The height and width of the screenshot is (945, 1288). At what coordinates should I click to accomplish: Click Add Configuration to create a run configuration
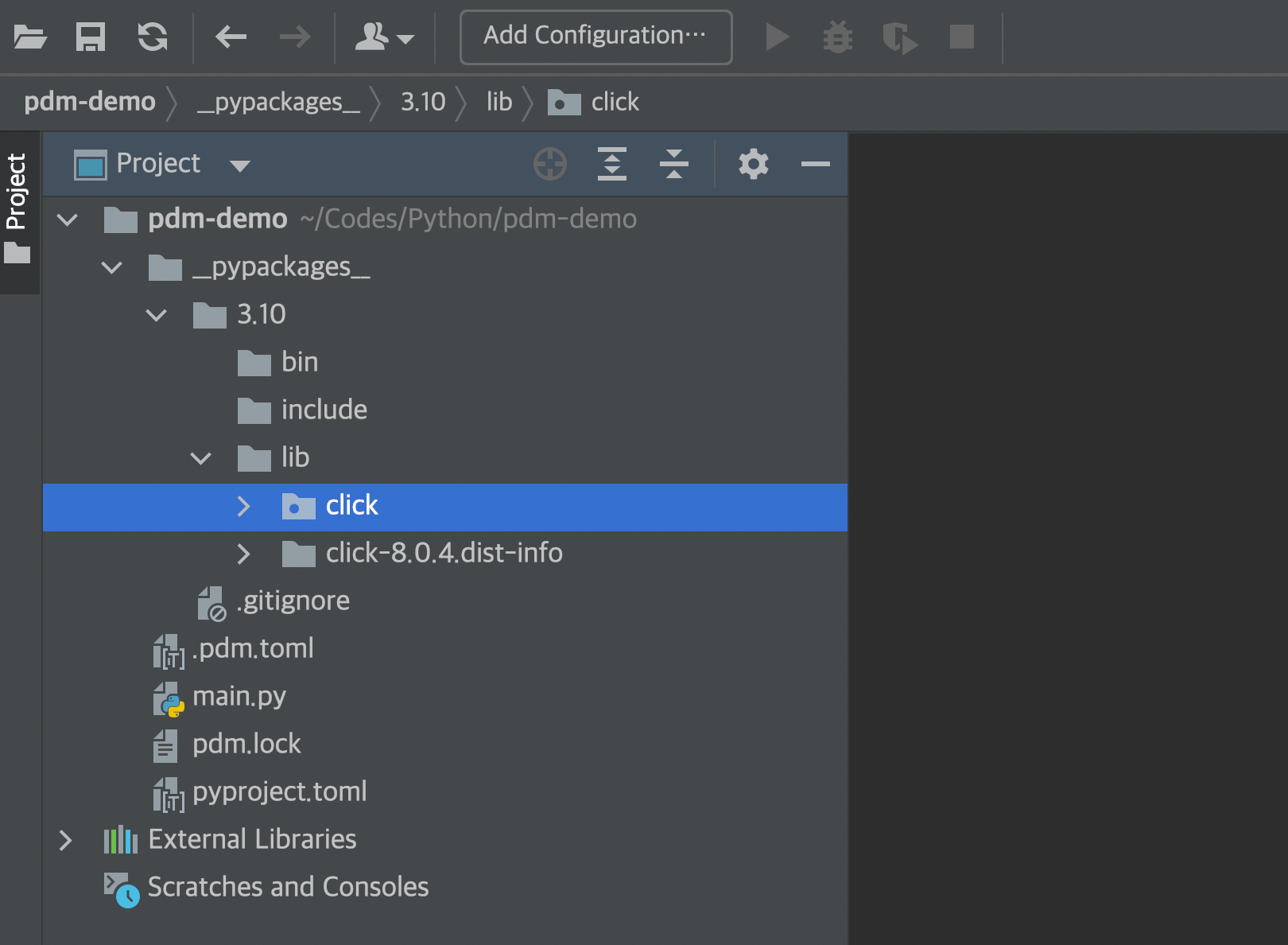[x=595, y=36]
